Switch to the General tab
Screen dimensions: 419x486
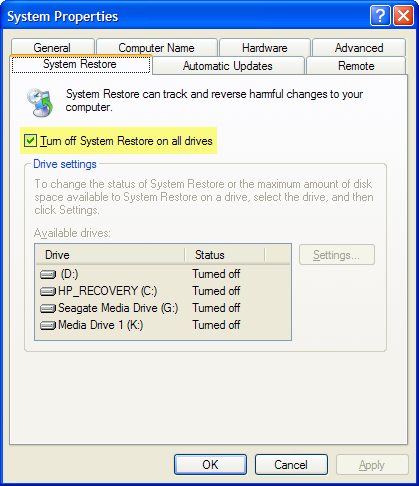tap(52, 48)
